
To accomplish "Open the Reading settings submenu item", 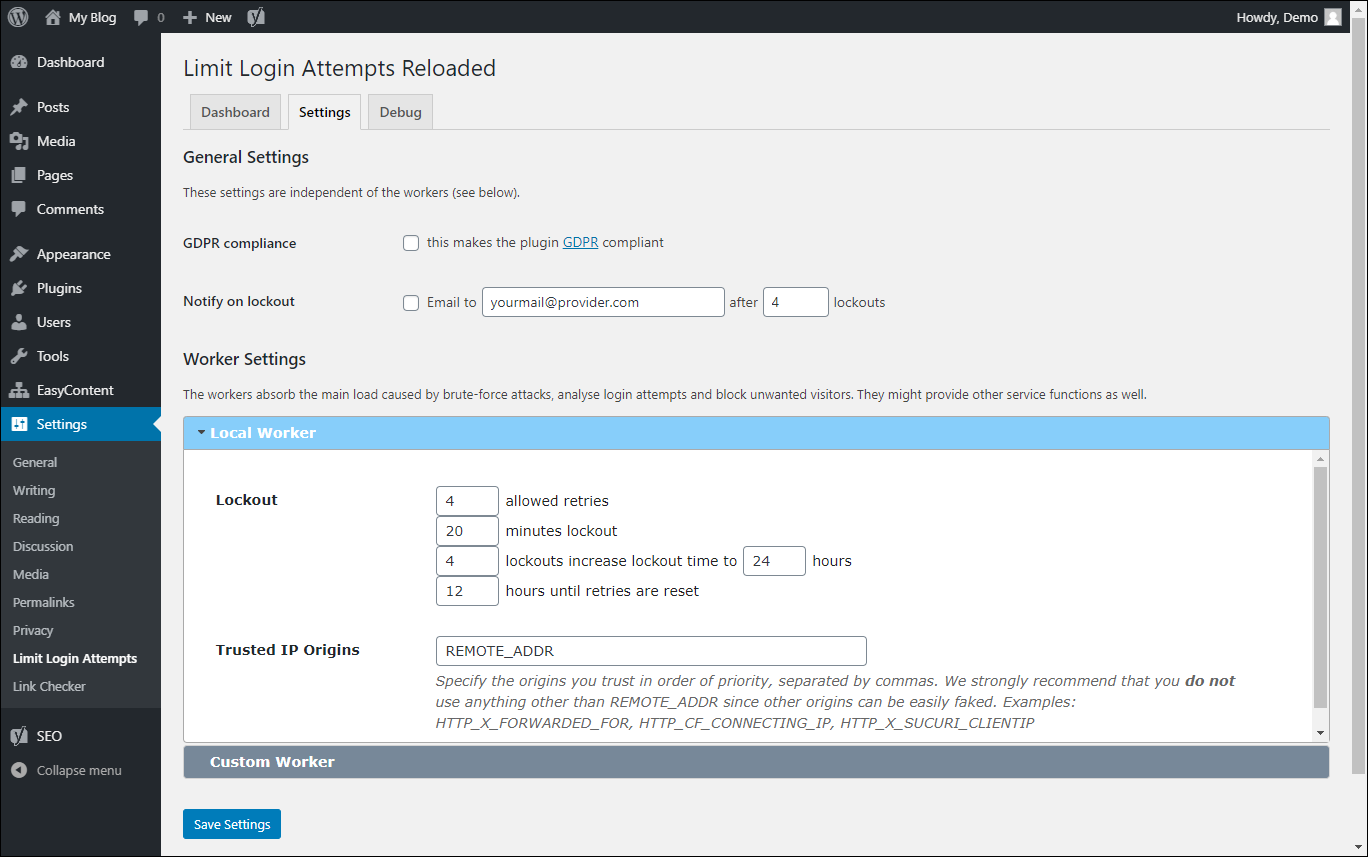I will [x=36, y=518].
